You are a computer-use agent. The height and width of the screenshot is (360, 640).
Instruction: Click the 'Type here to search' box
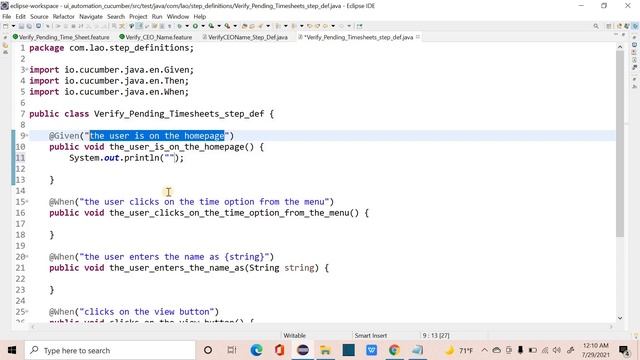point(110,350)
